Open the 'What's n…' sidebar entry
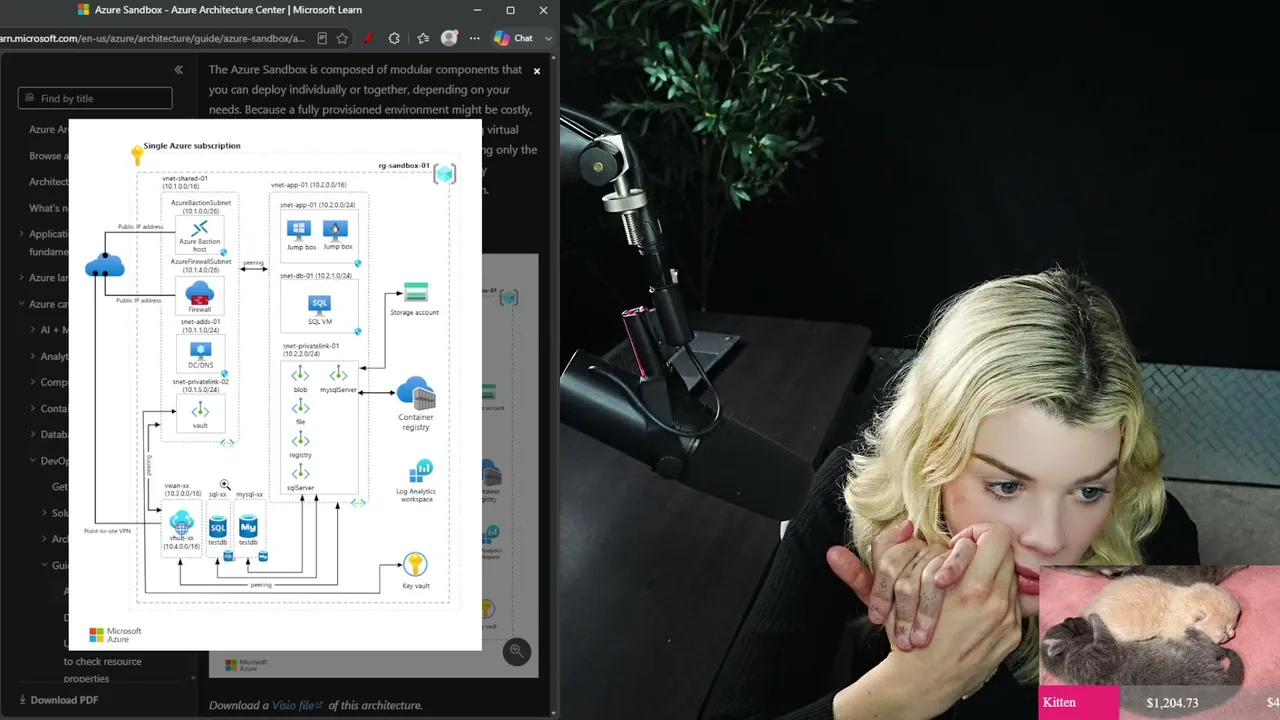The width and height of the screenshot is (1280, 720). tap(49, 208)
